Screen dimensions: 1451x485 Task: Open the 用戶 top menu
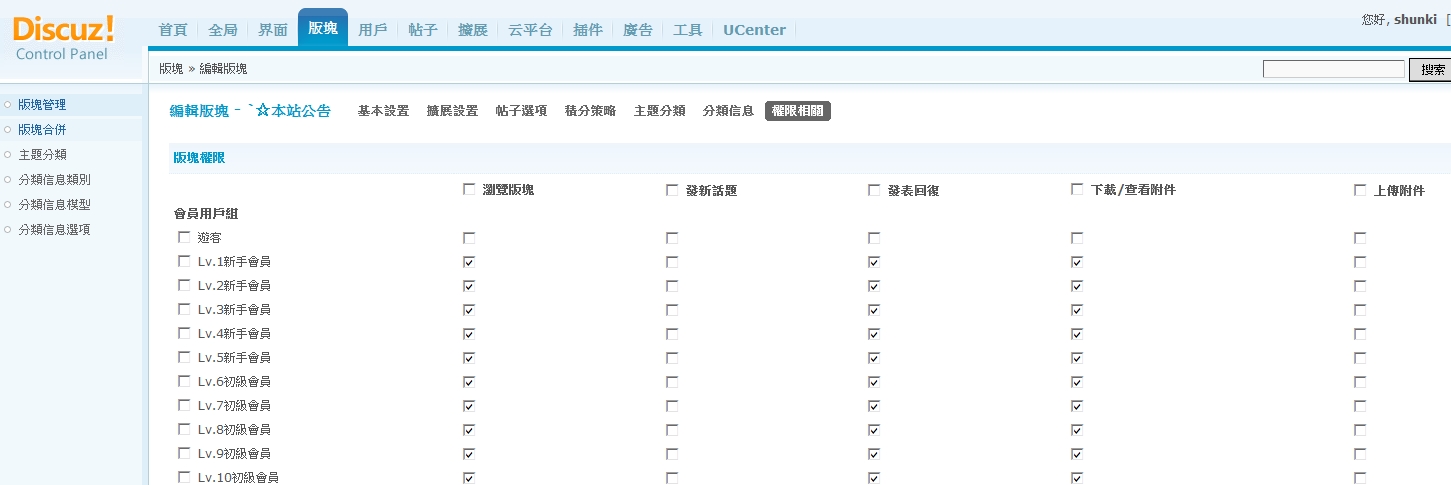point(373,30)
